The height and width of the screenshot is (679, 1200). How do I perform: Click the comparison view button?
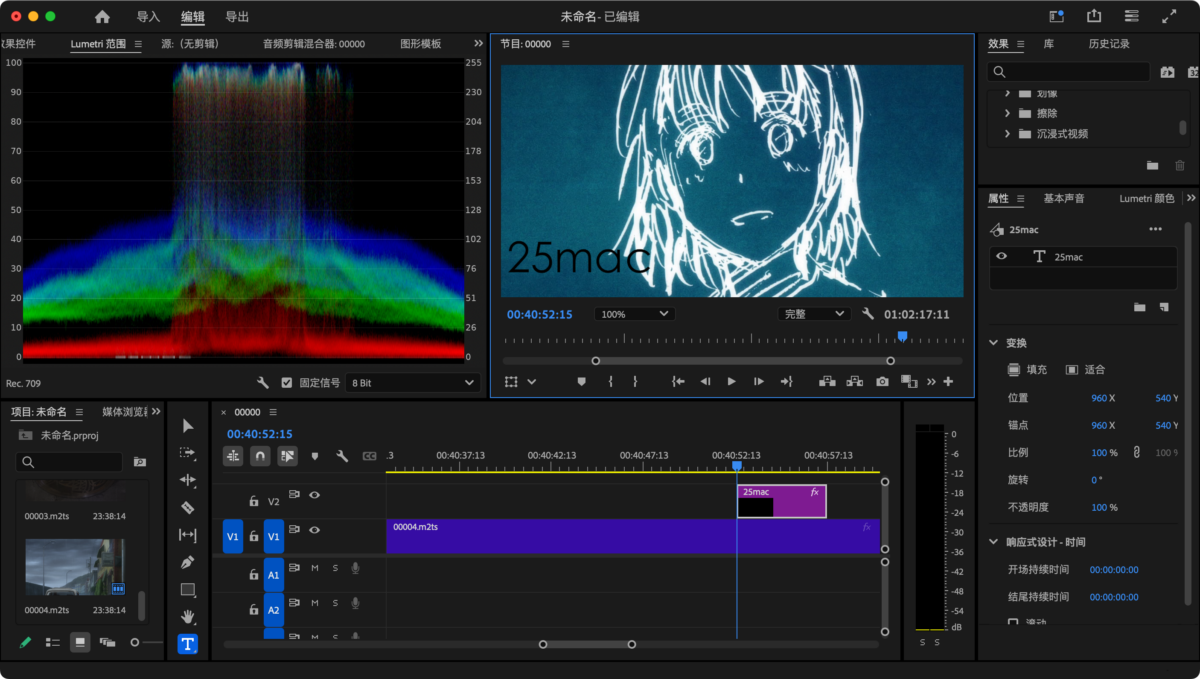click(909, 381)
